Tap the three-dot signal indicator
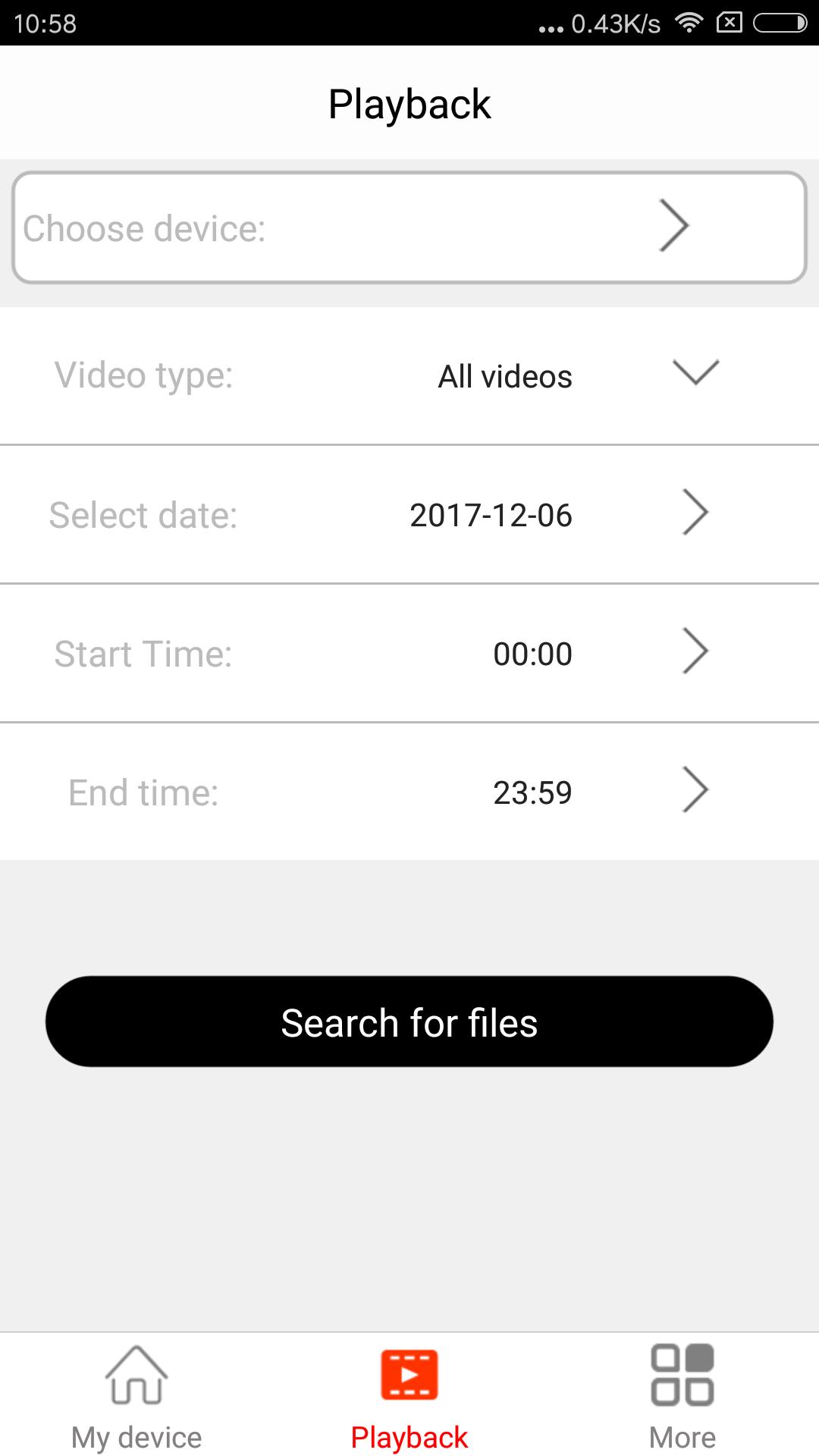 [551, 29]
